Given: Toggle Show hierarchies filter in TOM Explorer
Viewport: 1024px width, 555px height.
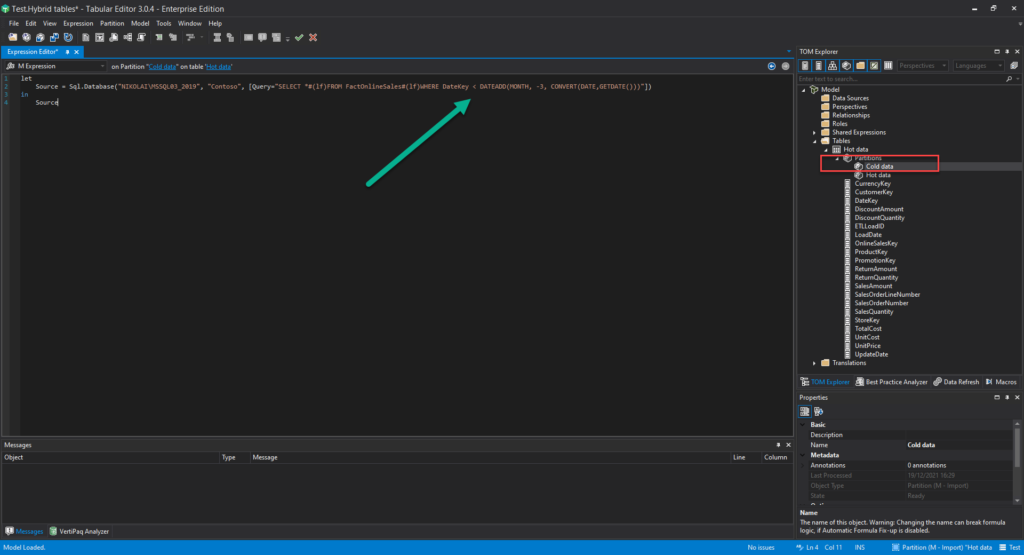Looking at the screenshot, I should pyautogui.click(x=832, y=65).
